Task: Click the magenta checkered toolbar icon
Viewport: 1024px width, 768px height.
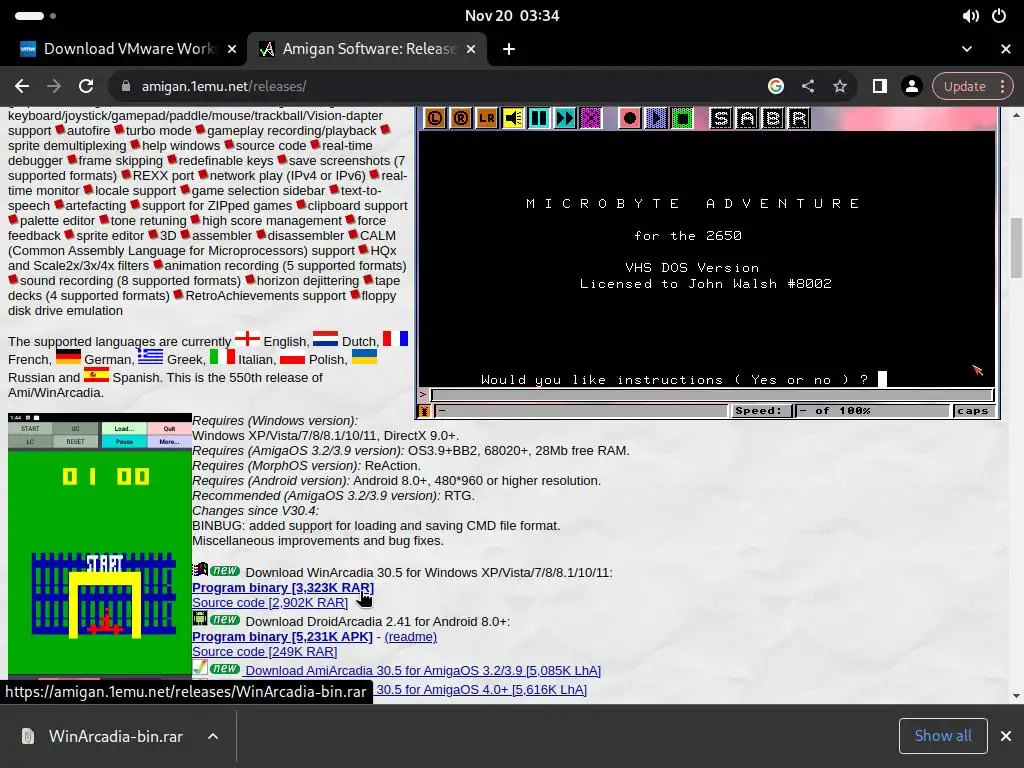Action: [591, 118]
